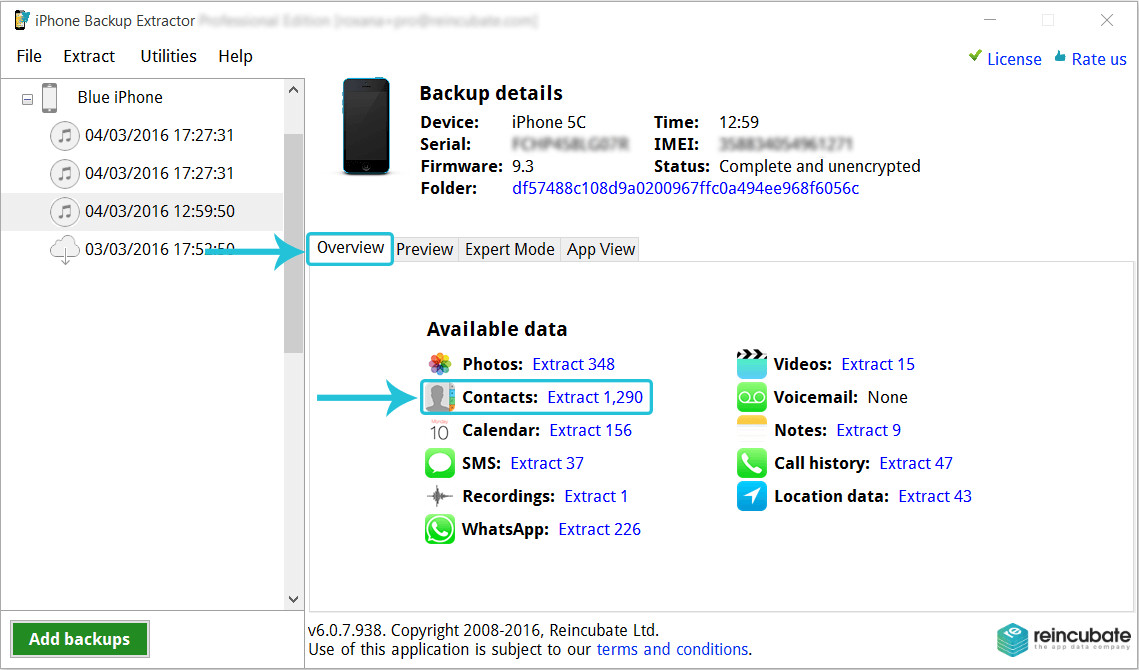Click Extract 226 WhatsApp link
Screen dimensions: 1139x670
click(599, 529)
